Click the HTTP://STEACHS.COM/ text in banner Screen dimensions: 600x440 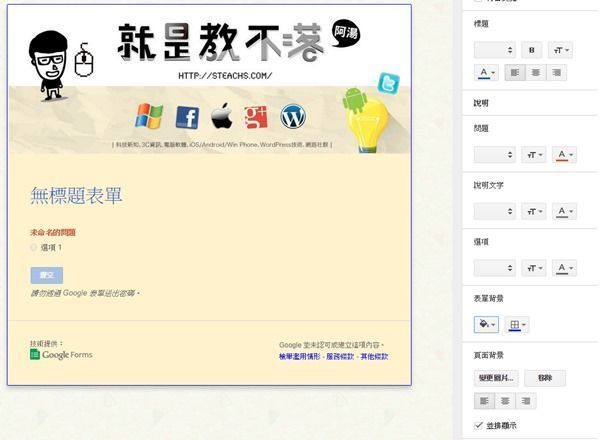225,76
